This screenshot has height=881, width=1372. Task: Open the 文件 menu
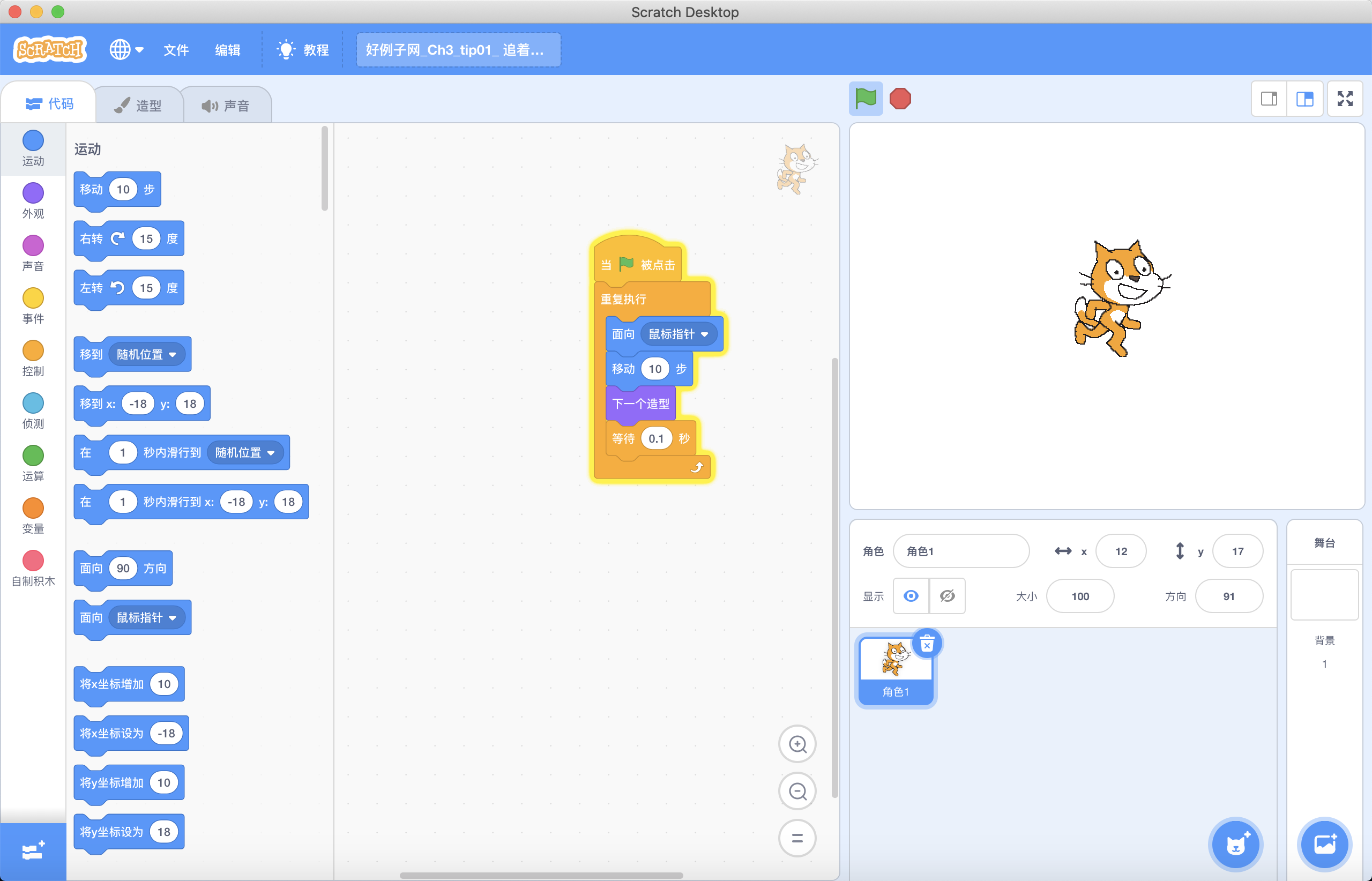point(176,50)
